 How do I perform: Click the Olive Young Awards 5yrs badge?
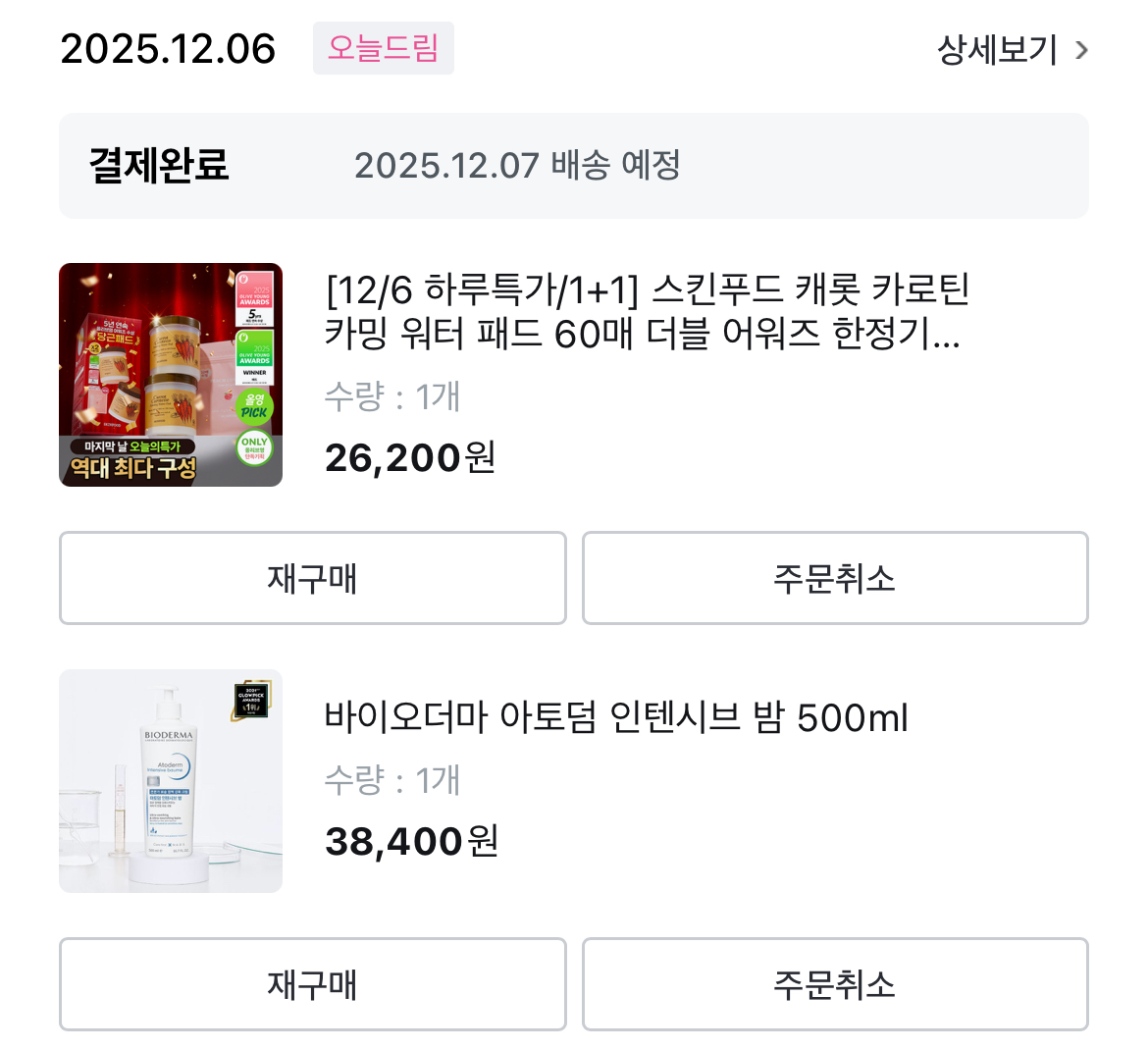pos(254,298)
